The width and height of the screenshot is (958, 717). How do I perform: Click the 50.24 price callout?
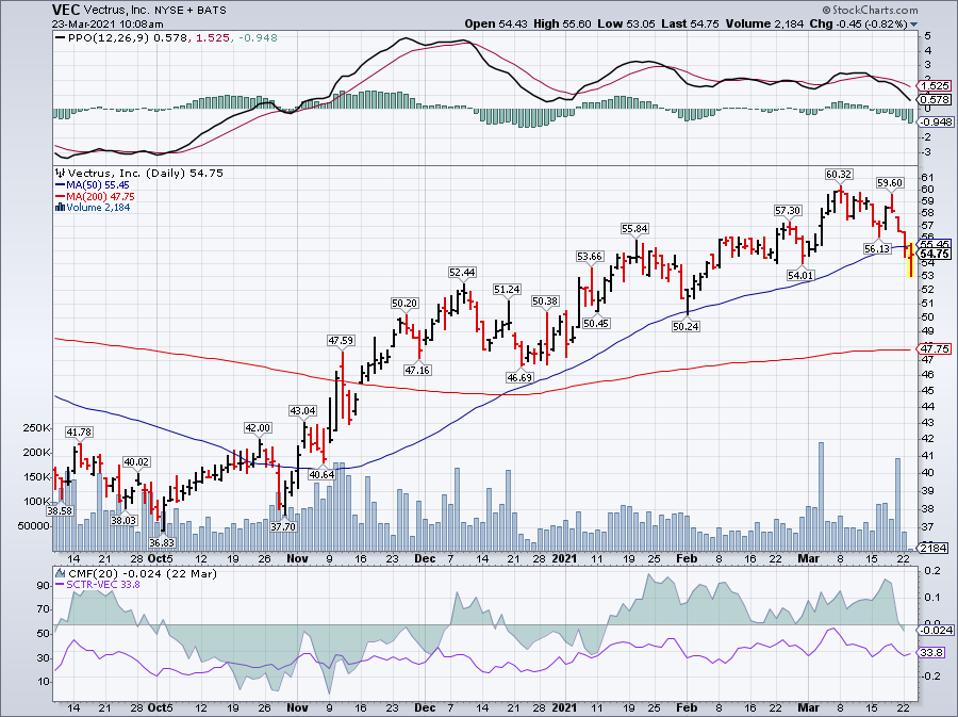(686, 326)
